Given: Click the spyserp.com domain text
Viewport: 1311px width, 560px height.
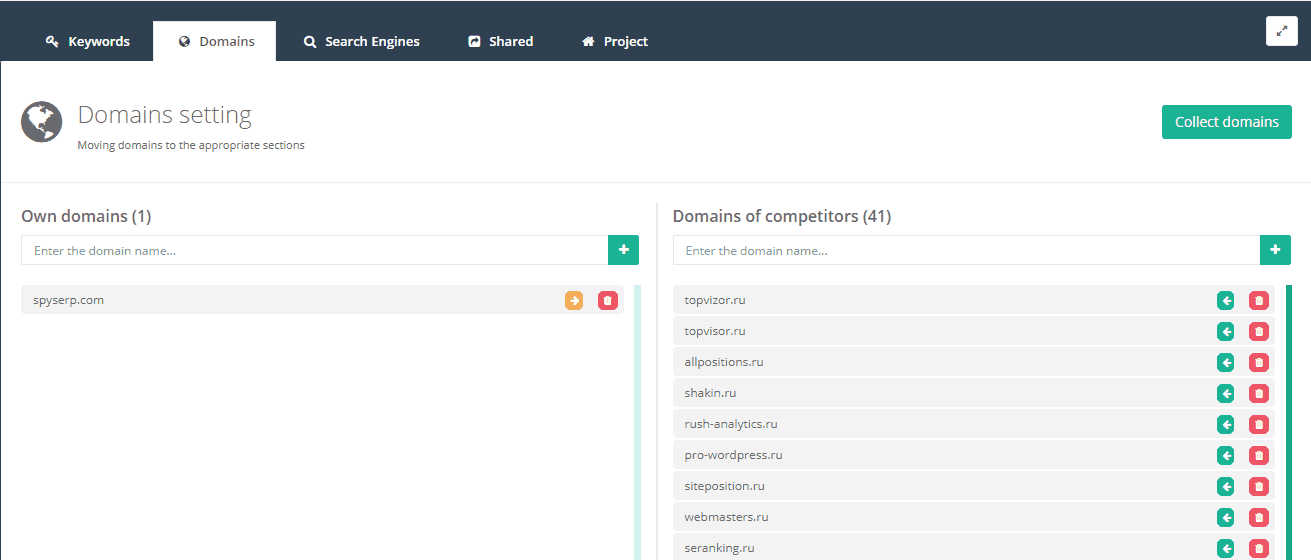Looking at the screenshot, I should coord(68,300).
